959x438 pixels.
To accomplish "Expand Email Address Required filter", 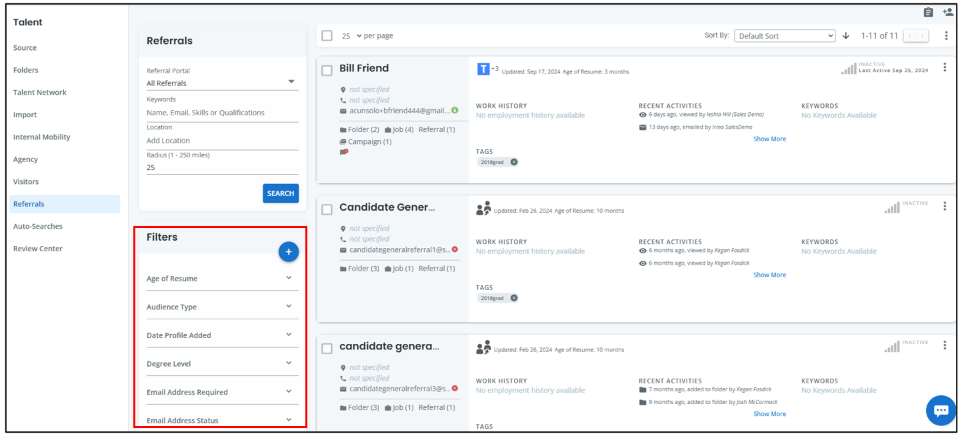I will 223,392.
